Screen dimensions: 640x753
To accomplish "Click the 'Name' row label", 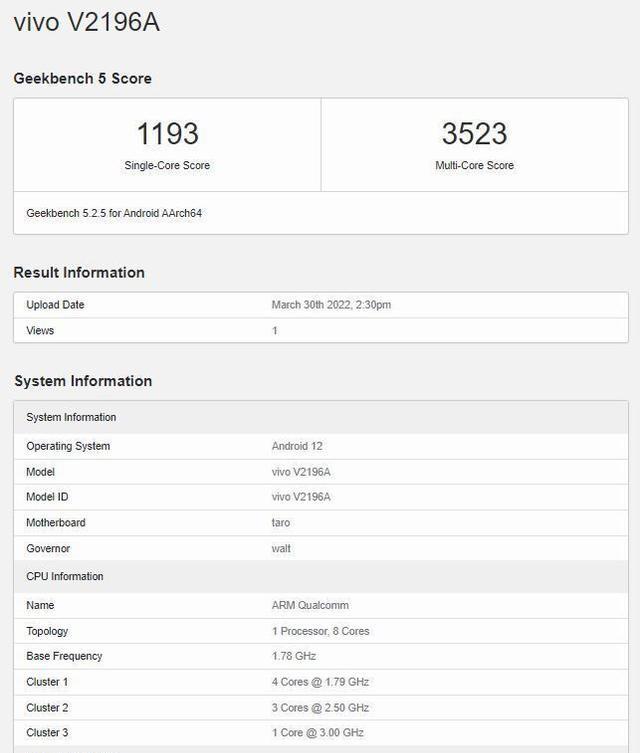I will click(x=40, y=606).
